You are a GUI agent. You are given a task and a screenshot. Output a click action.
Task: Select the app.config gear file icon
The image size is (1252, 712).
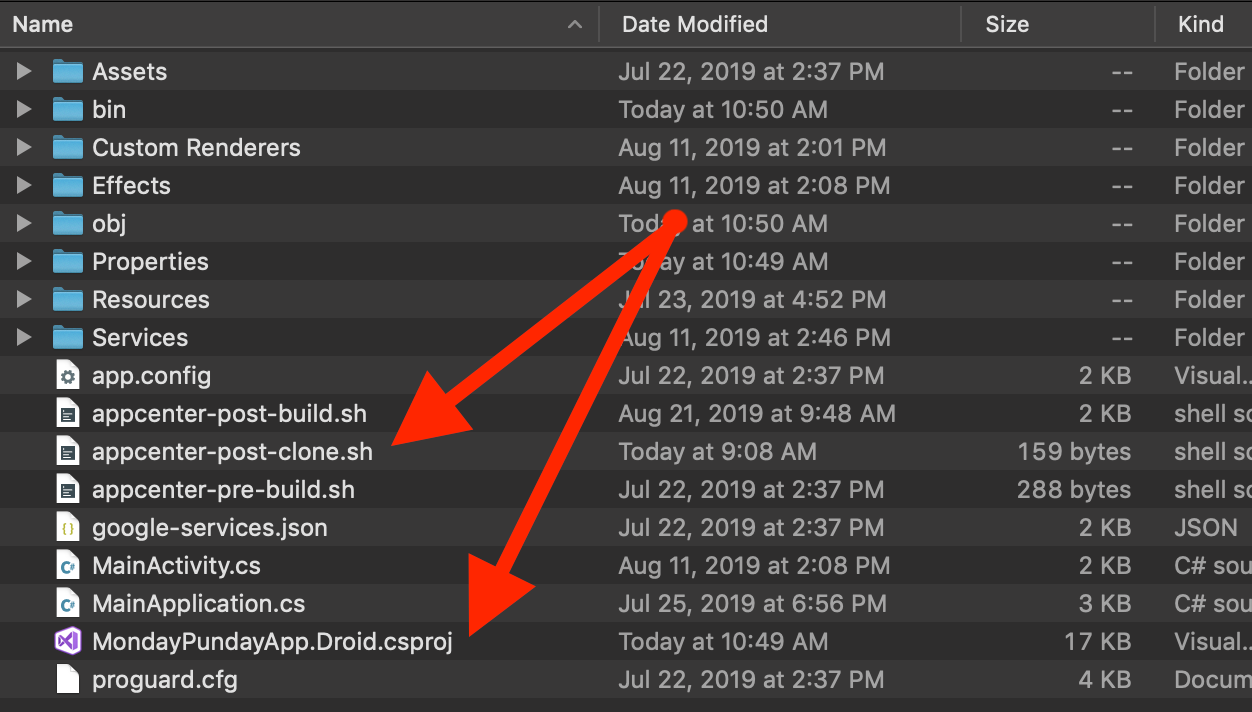click(68, 376)
